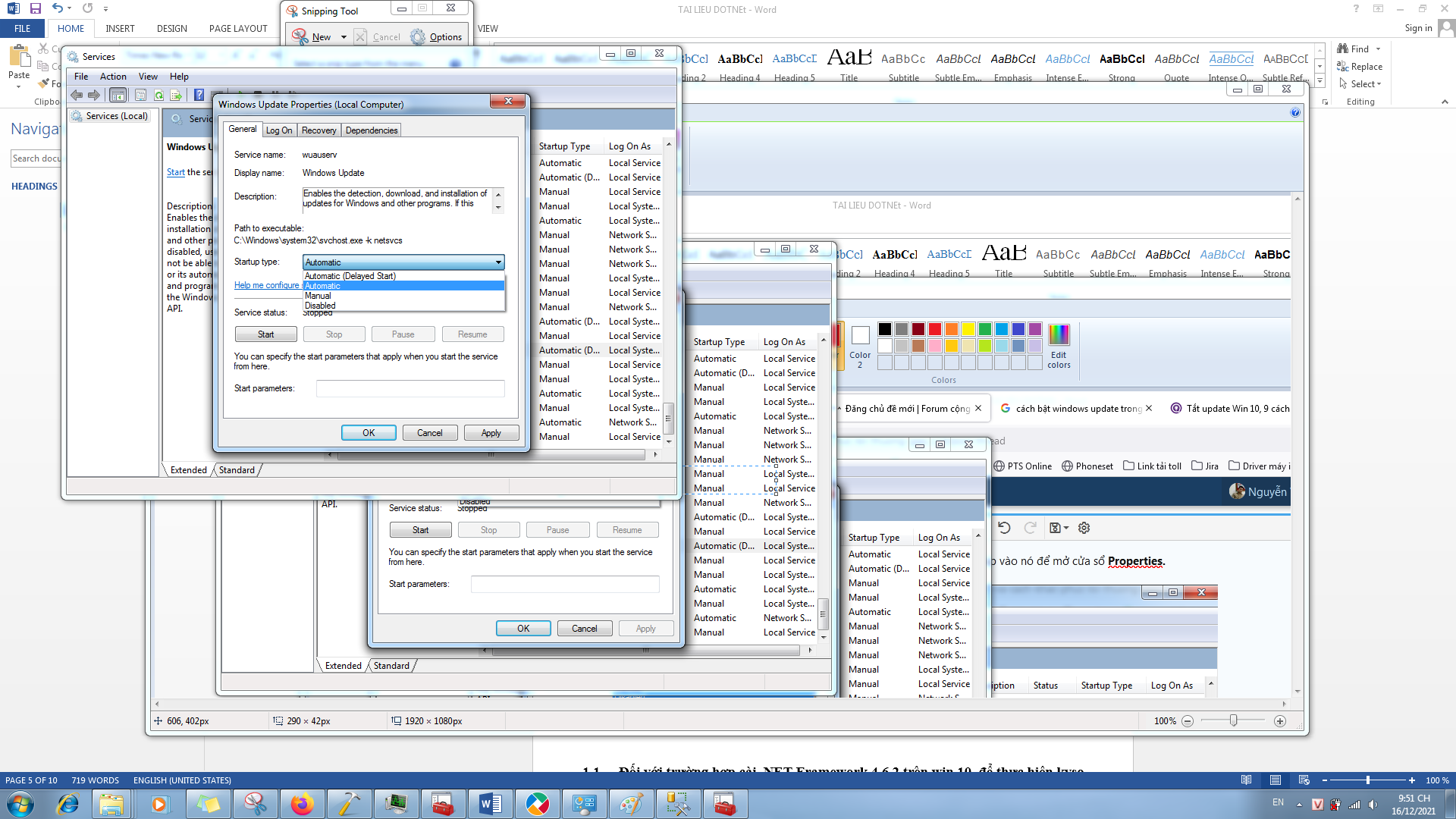Select the Color 2 toggle in Paint
The width and height of the screenshot is (1456, 819).
click(860, 347)
